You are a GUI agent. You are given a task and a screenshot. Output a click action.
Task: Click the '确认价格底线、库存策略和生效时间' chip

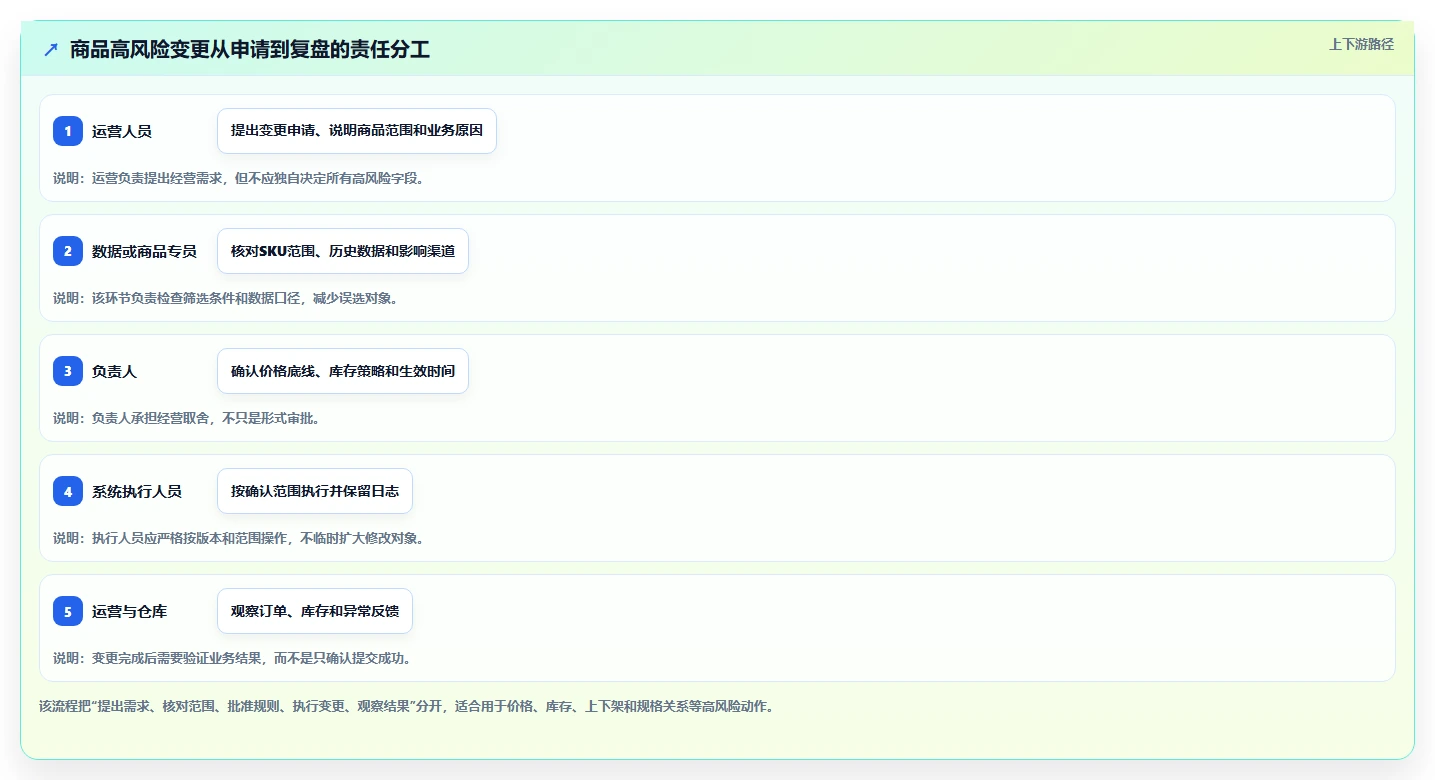coord(343,371)
